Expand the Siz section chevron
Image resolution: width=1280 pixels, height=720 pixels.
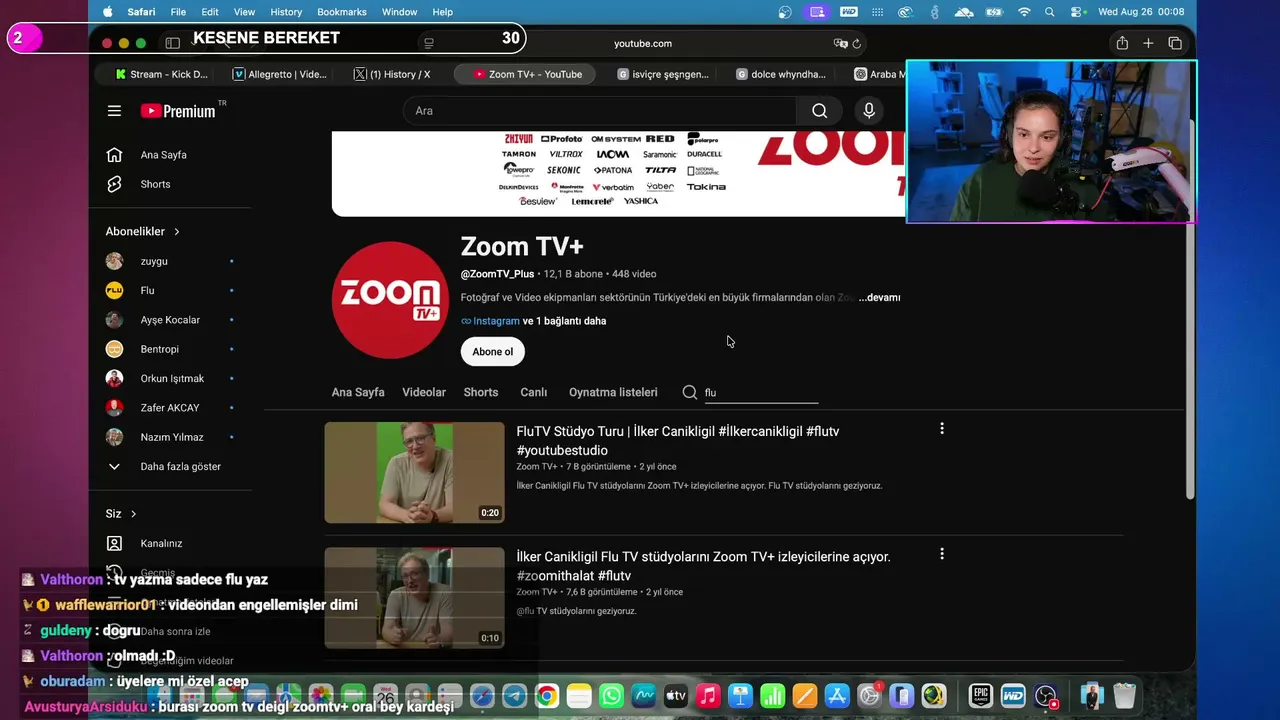[x=133, y=514]
